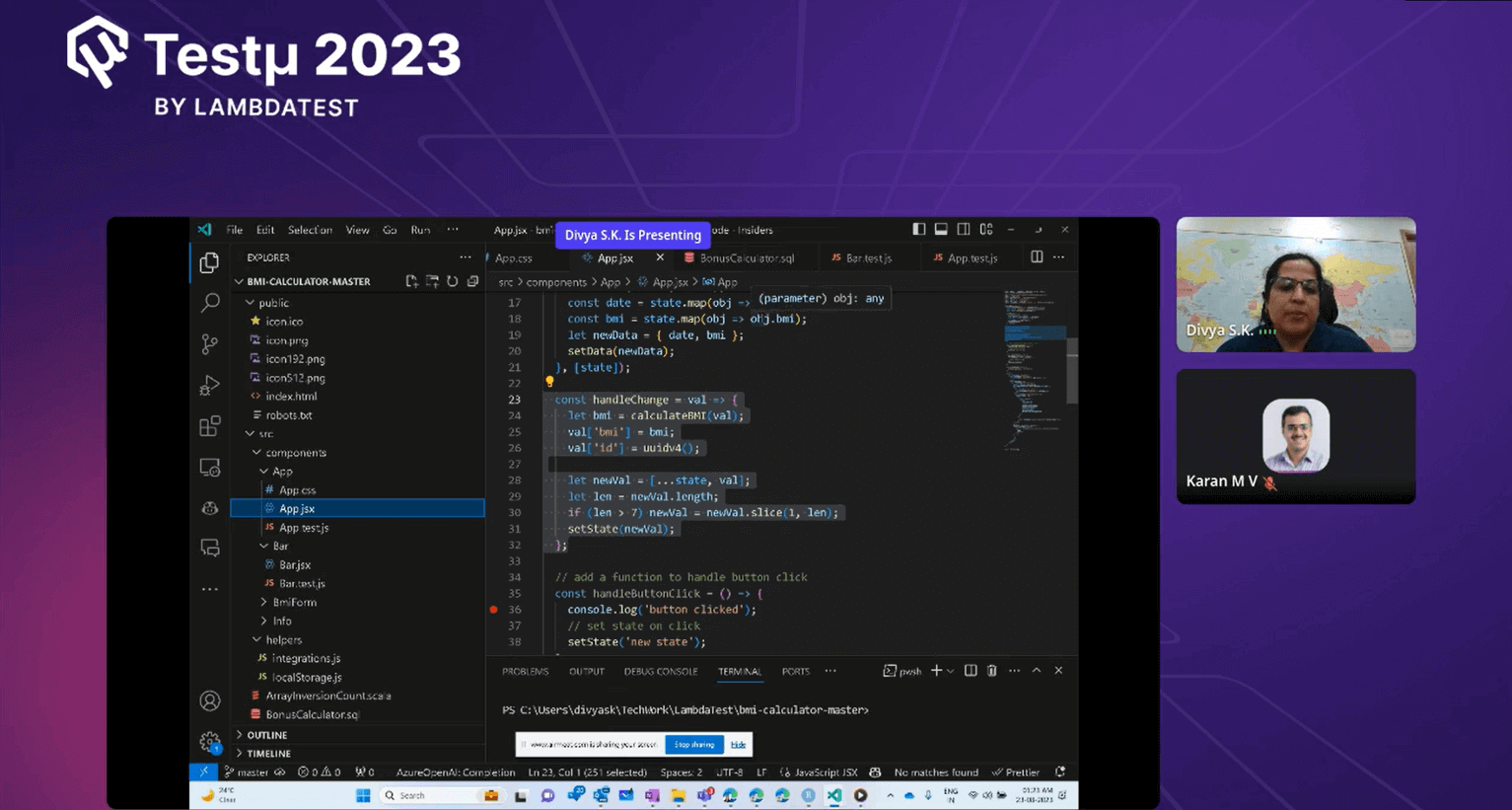Open the Source Control view

point(210,343)
